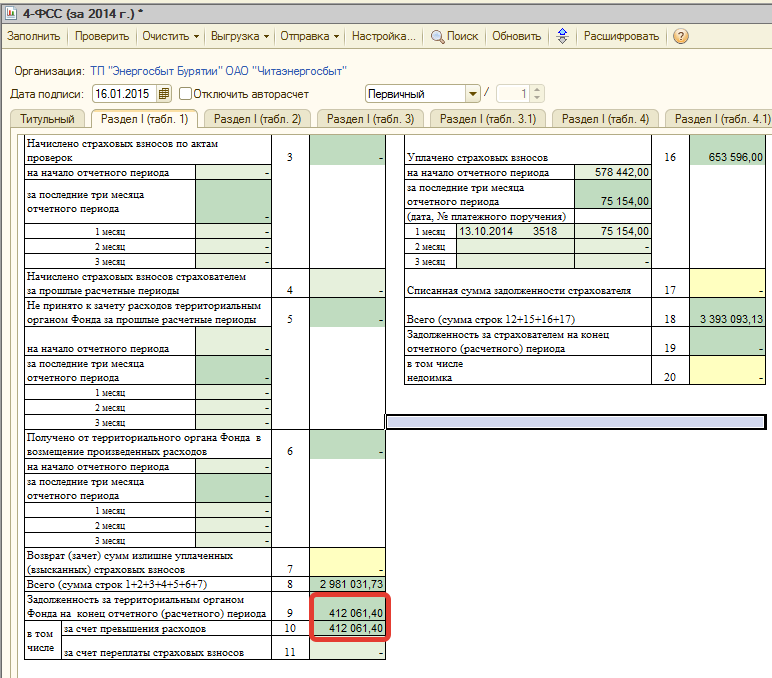Increase correction number with stepper arrow up
Screen dimensions: 772x678
[x=537, y=90]
